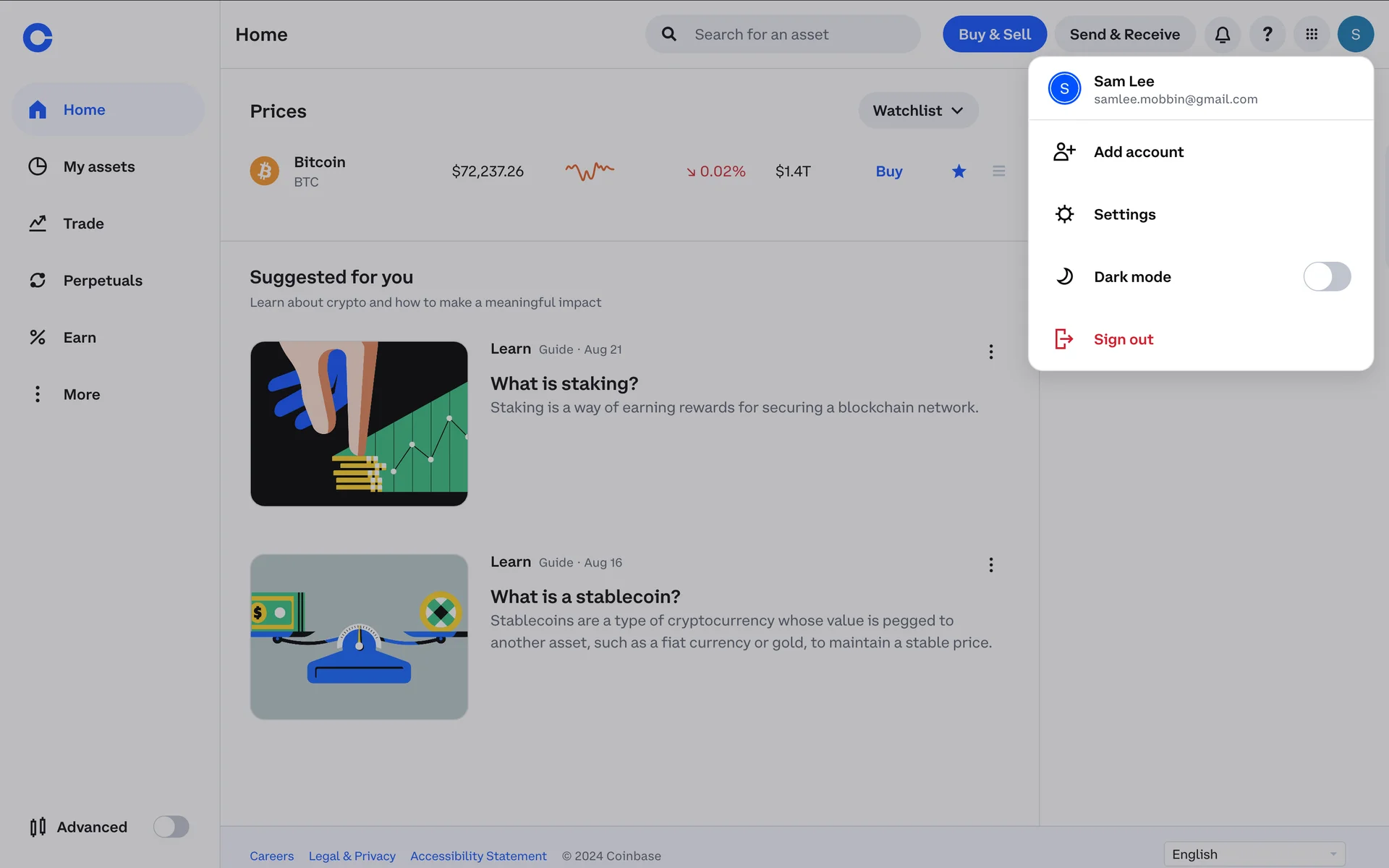Click the Search for an asset field
The image size is (1389, 868).
pyautogui.click(x=783, y=34)
